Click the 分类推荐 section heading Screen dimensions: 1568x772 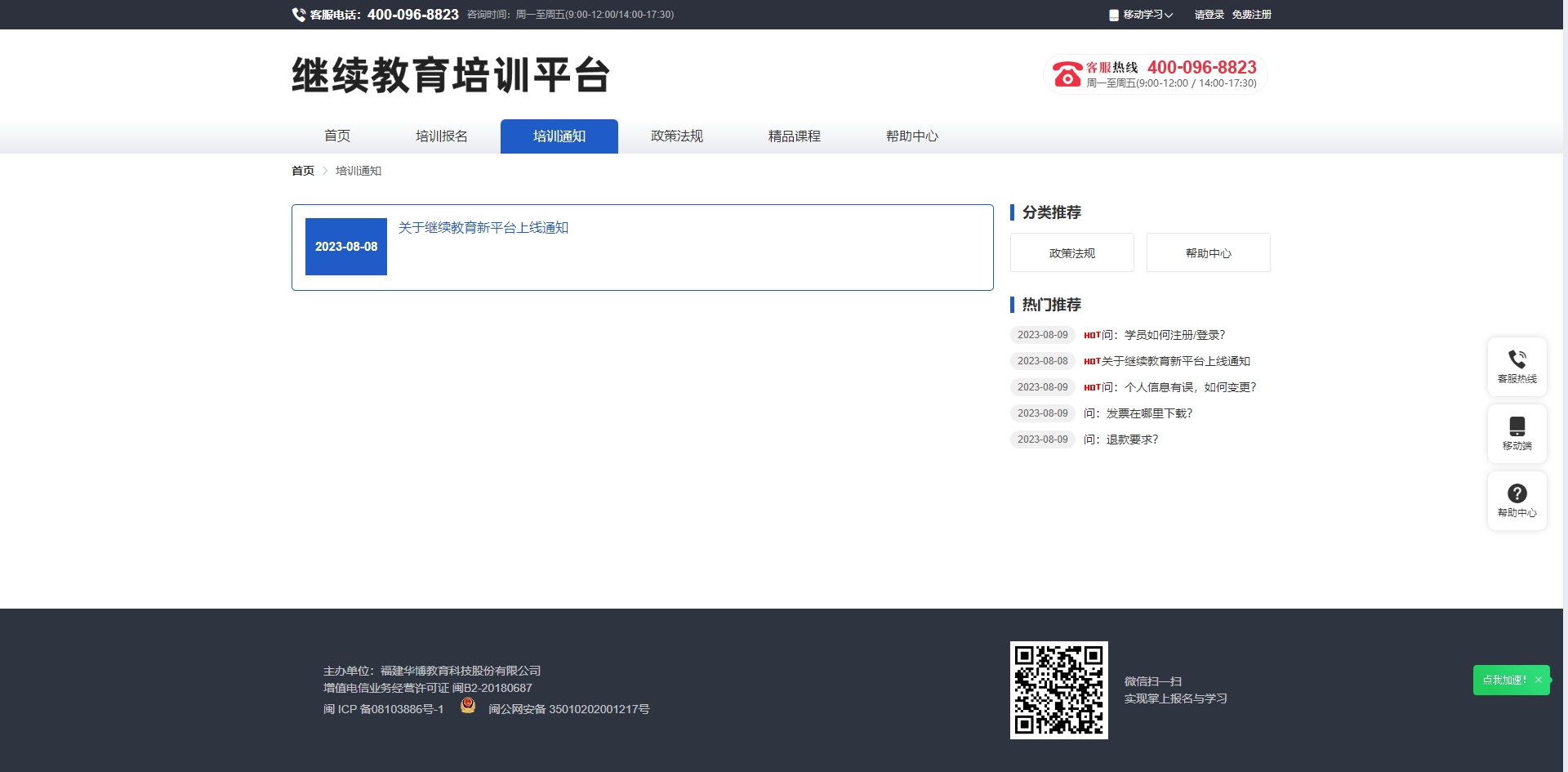[x=1052, y=212]
